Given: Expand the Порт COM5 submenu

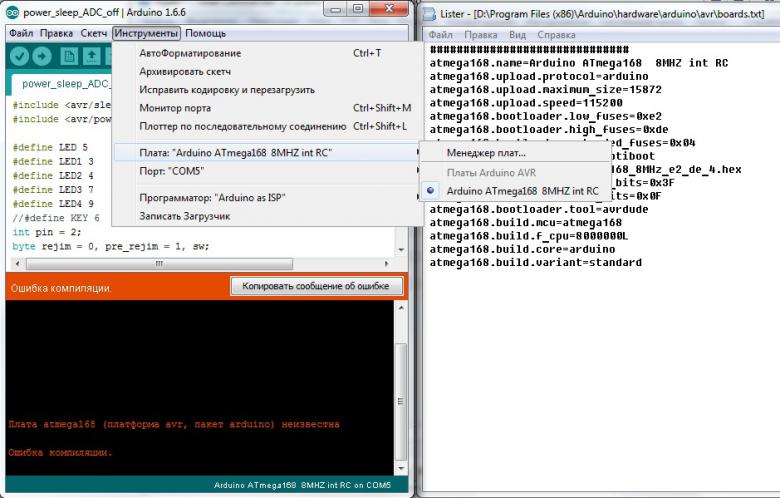Looking at the screenshot, I should click(x=267, y=171).
